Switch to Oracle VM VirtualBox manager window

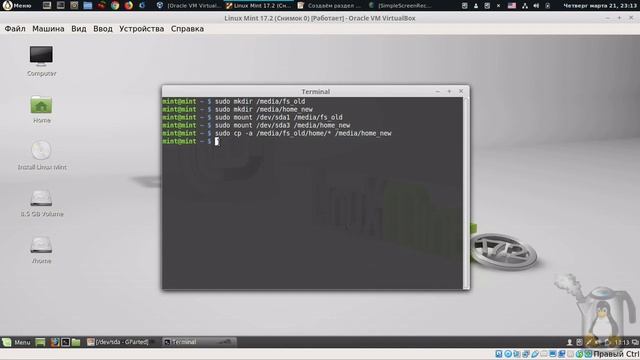(x=189, y=6)
